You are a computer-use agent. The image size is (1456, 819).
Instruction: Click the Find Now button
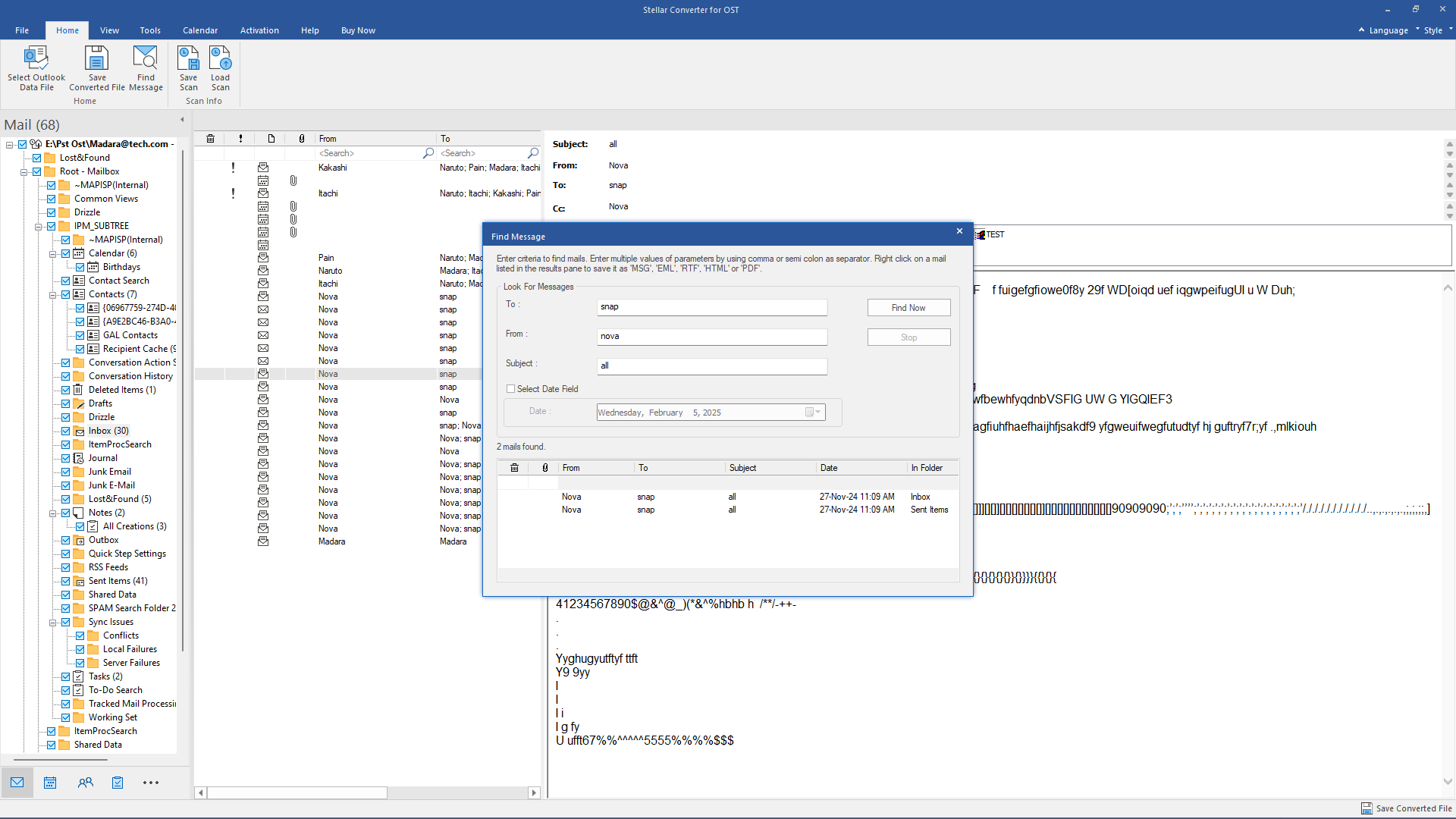click(908, 307)
